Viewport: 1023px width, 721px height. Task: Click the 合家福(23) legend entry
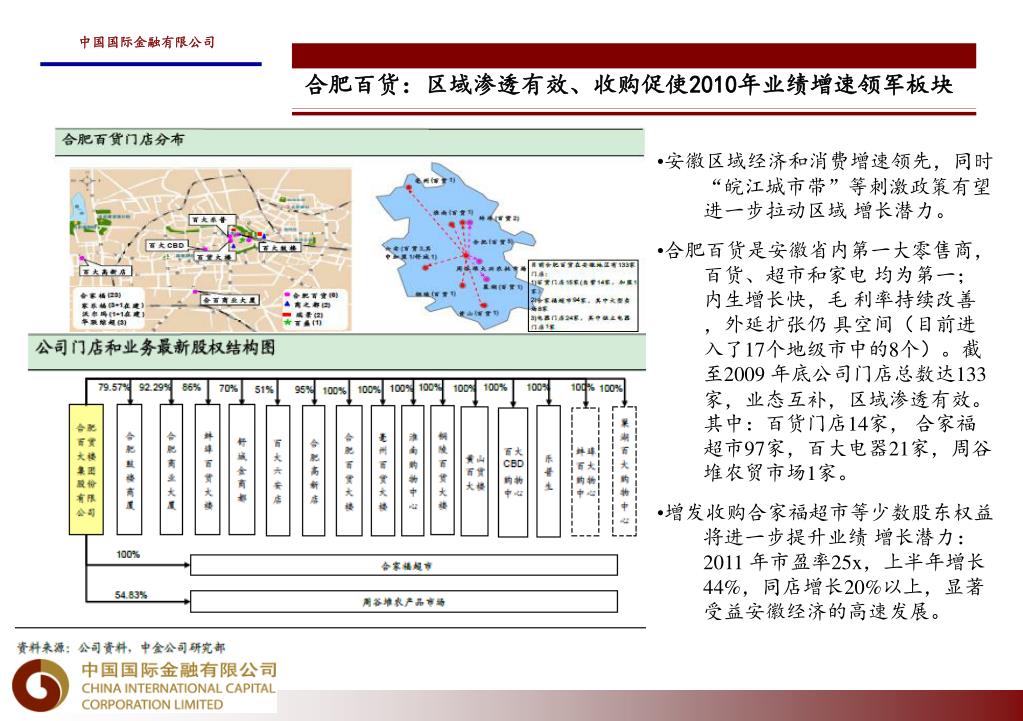[x=100, y=296]
